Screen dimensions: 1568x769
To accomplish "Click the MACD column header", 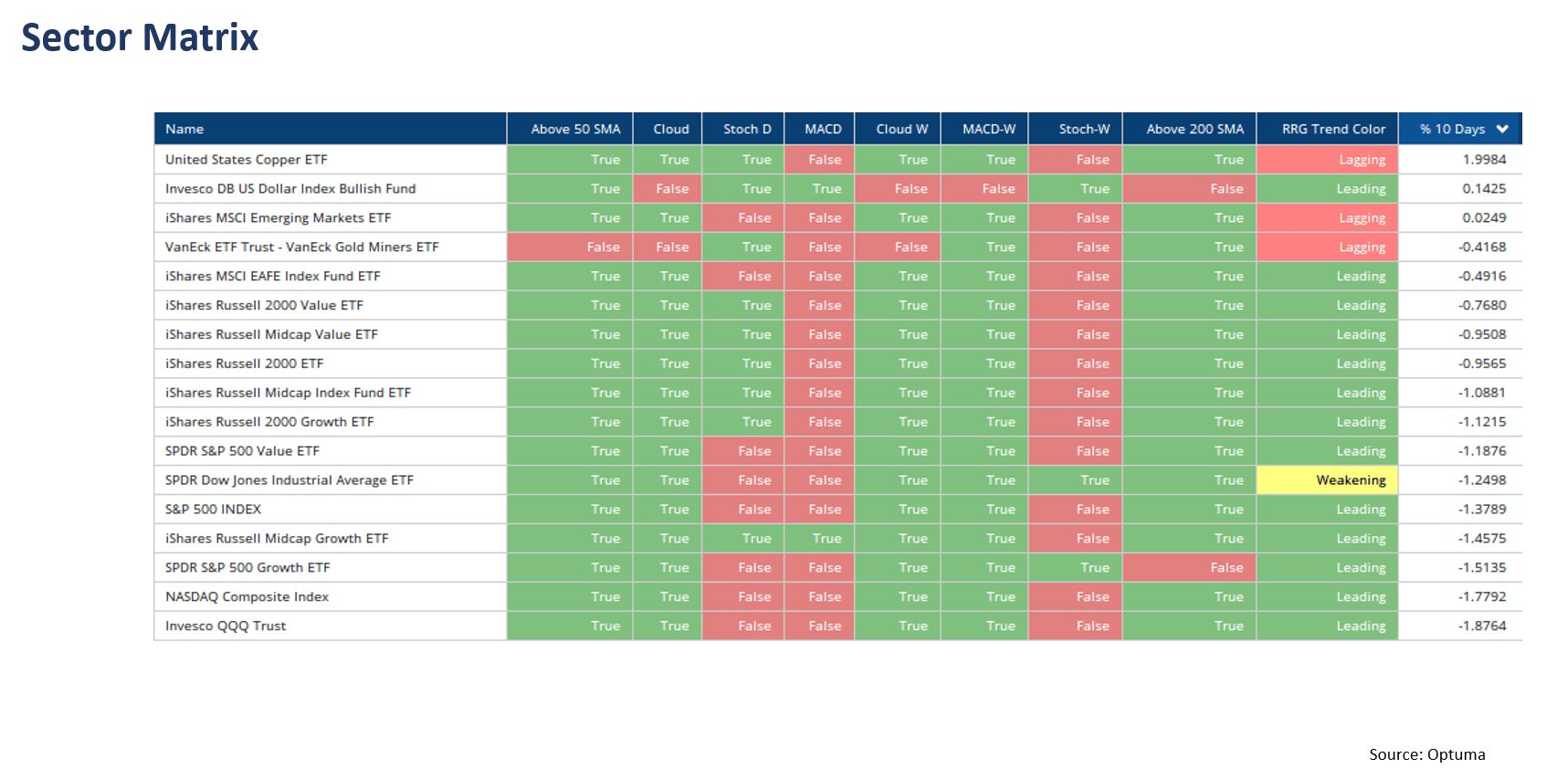I will 819,129.
